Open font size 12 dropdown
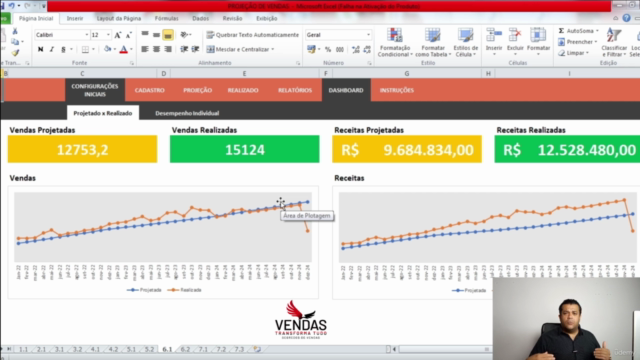The width and height of the screenshot is (640, 360). point(108,35)
